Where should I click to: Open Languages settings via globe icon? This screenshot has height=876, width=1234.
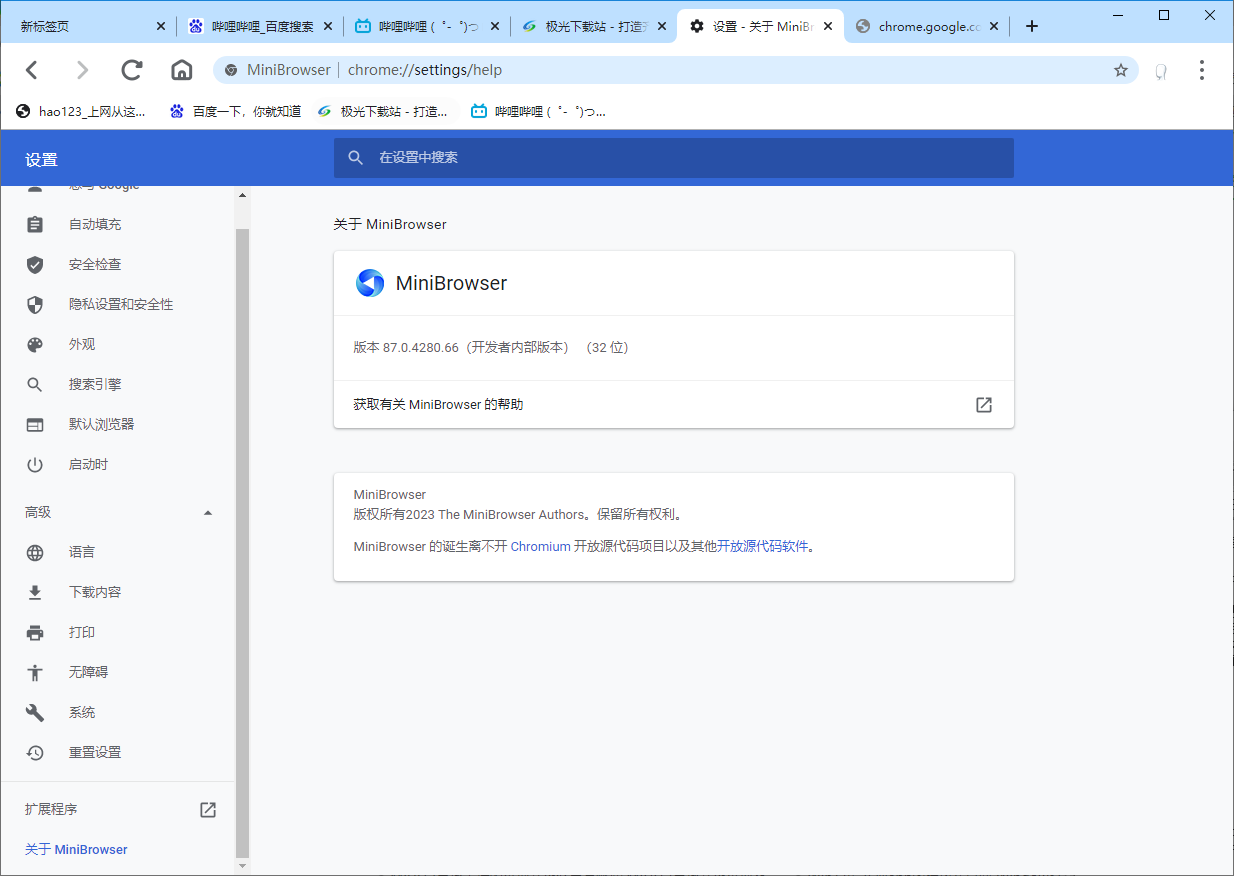click(x=34, y=551)
